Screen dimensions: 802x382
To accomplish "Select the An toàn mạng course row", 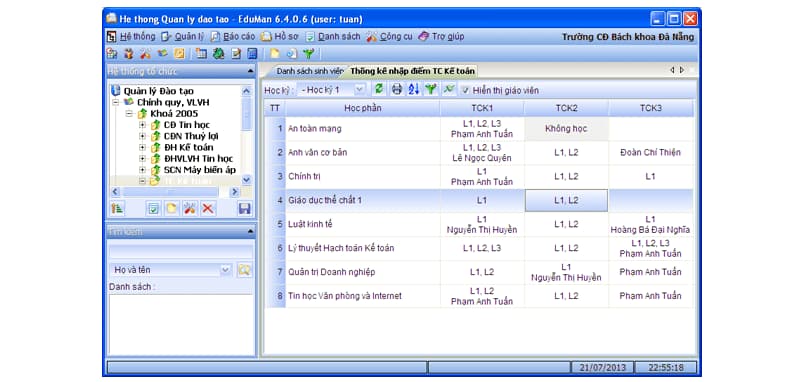I will pos(479,129).
